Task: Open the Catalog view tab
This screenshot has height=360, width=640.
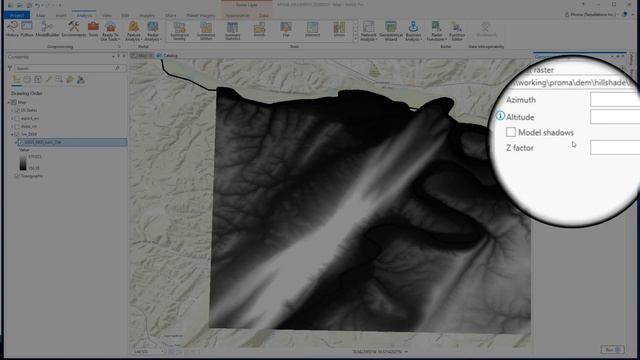Action: click(167, 56)
